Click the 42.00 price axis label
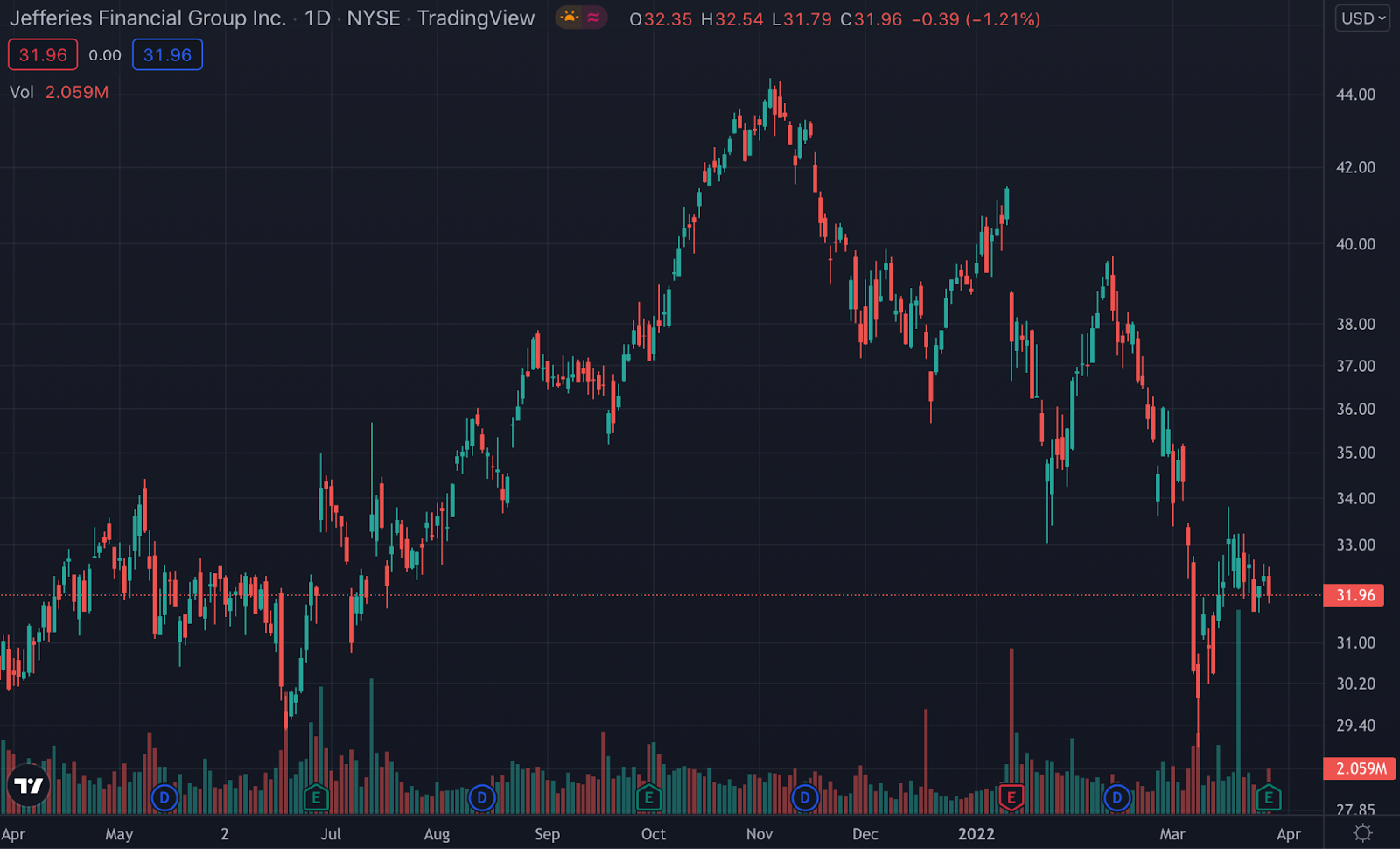This screenshot has width=1400, height=849. (x=1355, y=167)
